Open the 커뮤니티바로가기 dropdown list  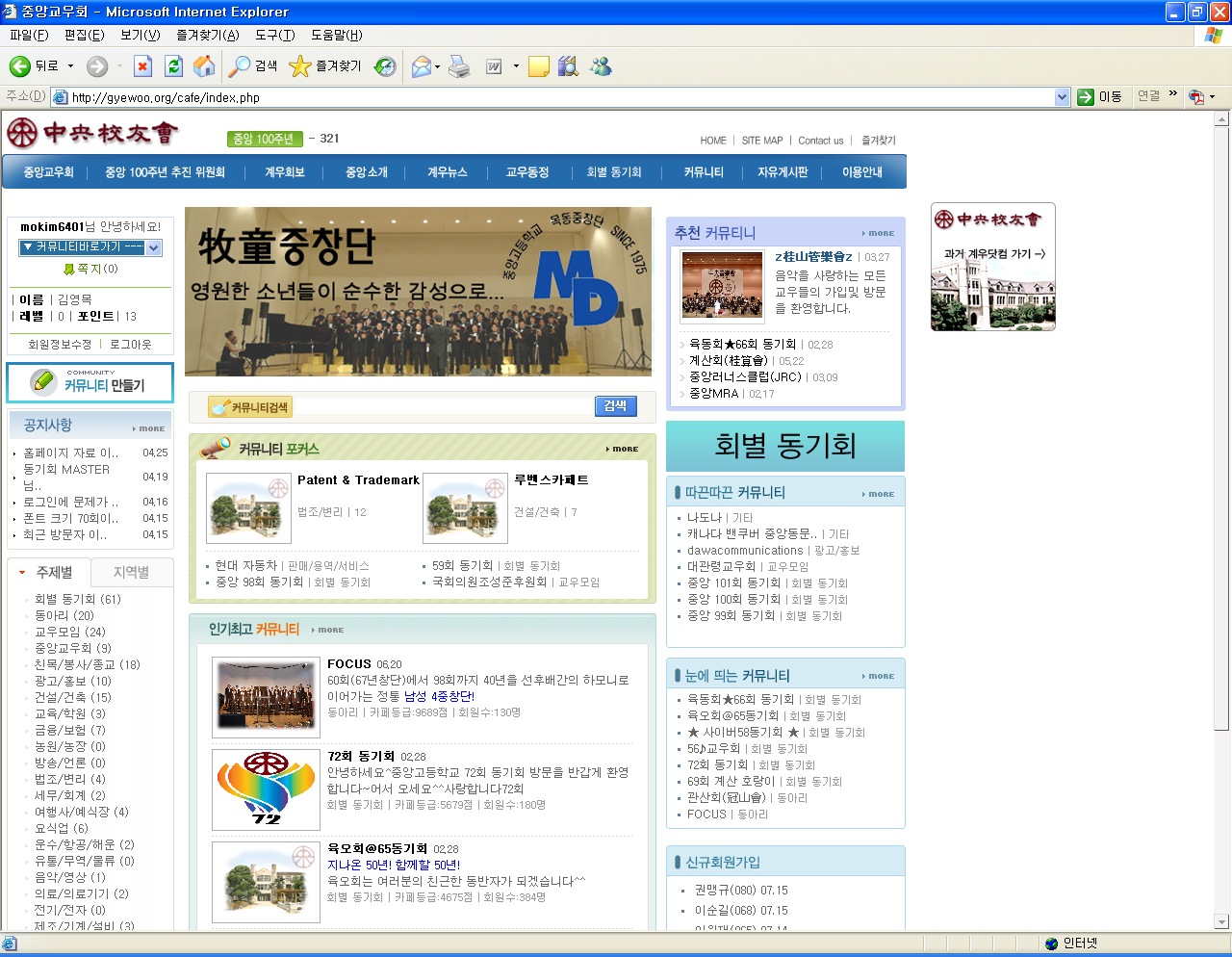(x=154, y=247)
